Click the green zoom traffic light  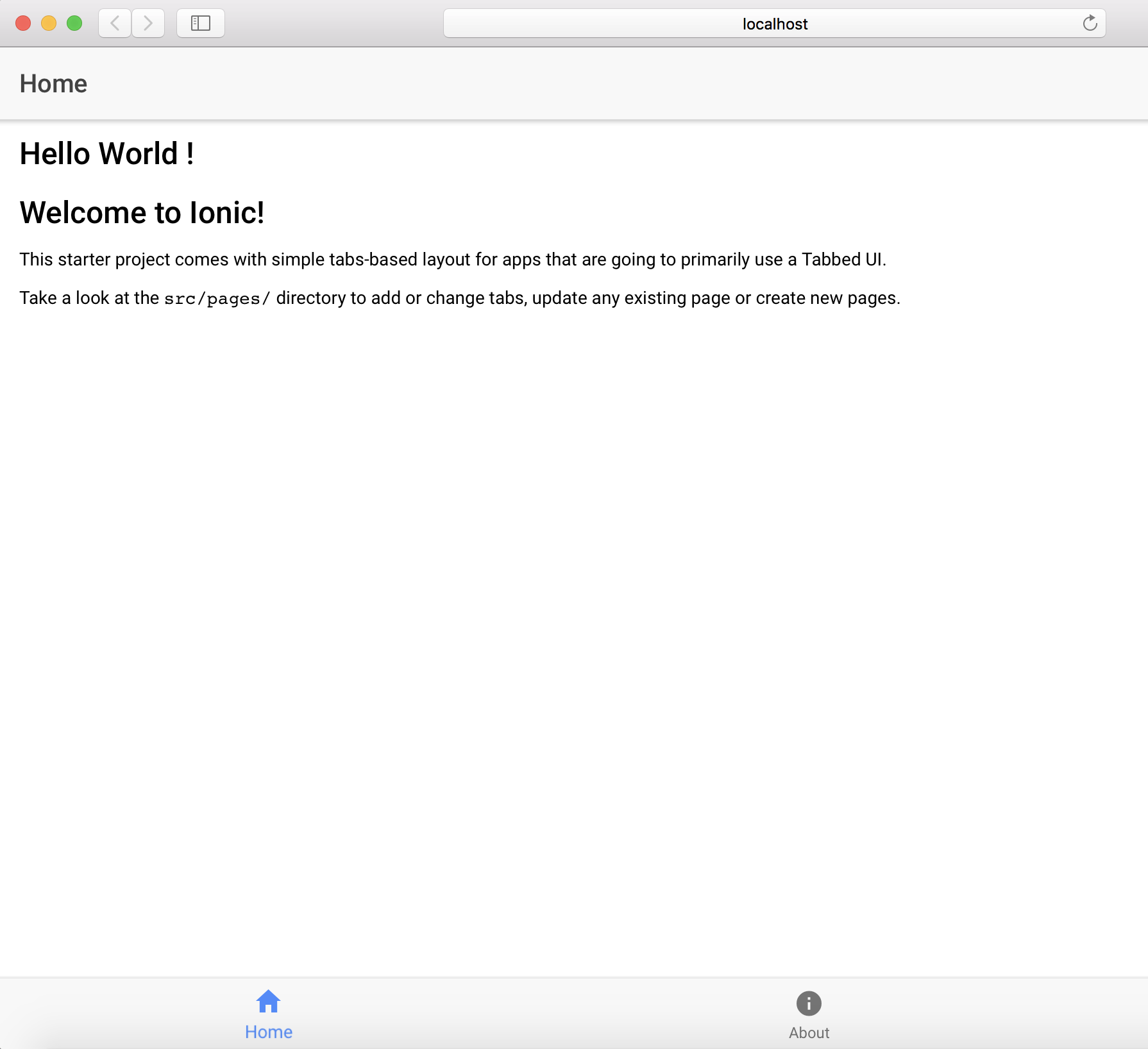74,23
